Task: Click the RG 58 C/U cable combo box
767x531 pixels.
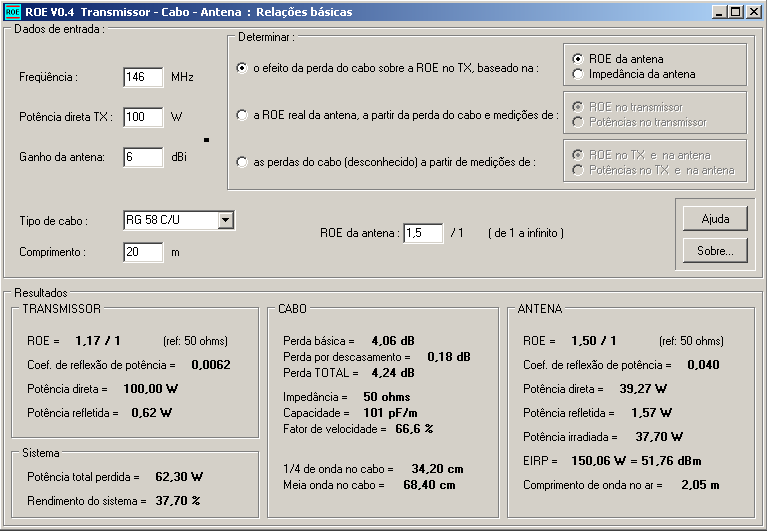Action: (179, 220)
